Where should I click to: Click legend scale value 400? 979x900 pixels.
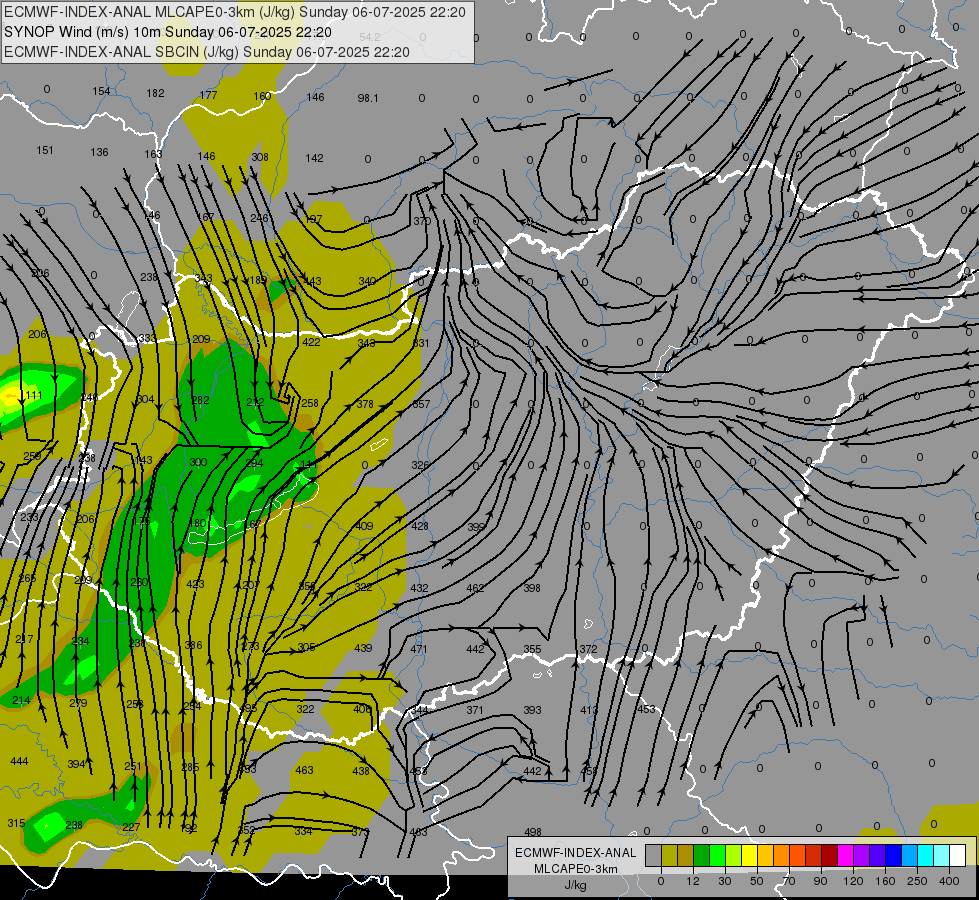point(949,881)
